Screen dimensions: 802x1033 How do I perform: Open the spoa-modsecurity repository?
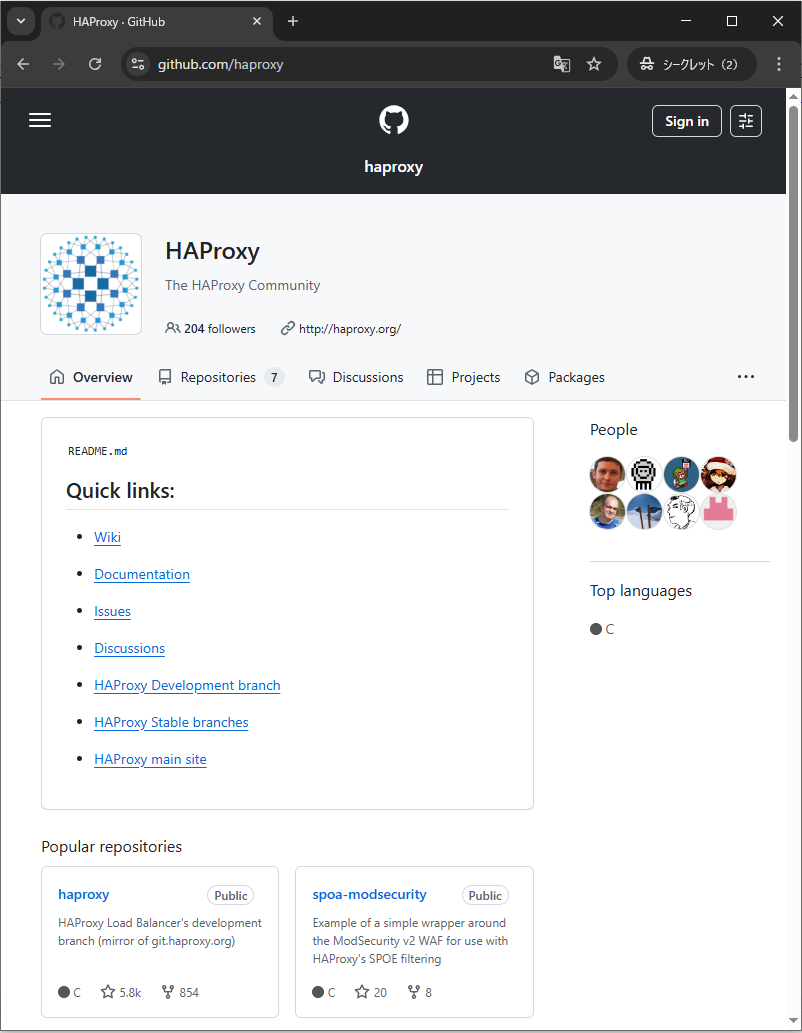(x=369, y=894)
